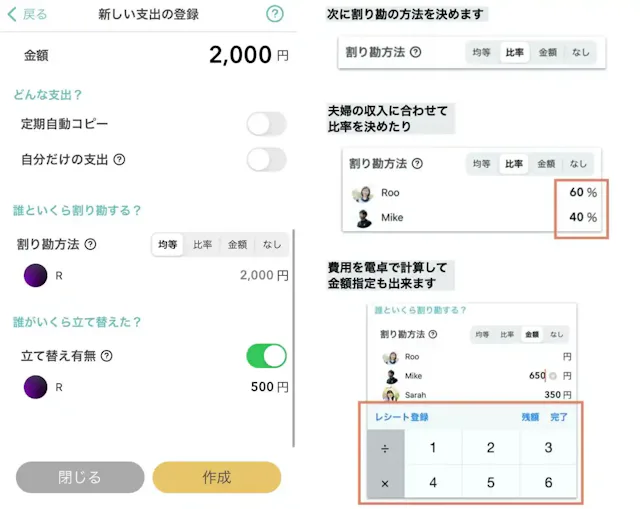
Task: Tap レシート登録 above the calculator
Action: pyautogui.click(x=401, y=417)
